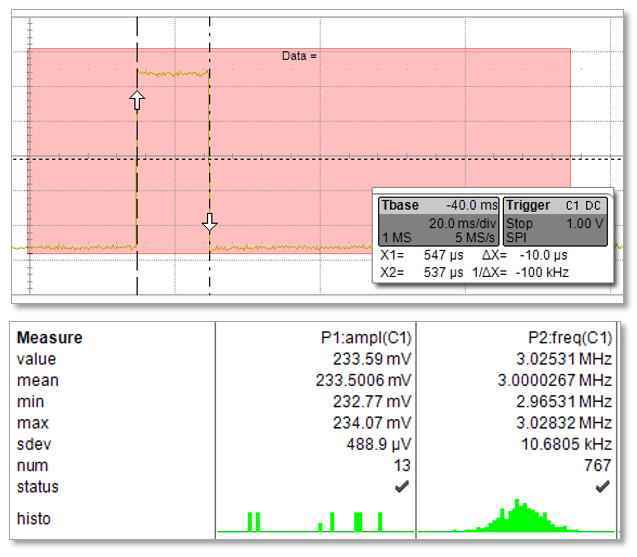Click the up-arrow cursor marker on rising edge
Viewport: 637px width, 557px height.
click(137, 100)
